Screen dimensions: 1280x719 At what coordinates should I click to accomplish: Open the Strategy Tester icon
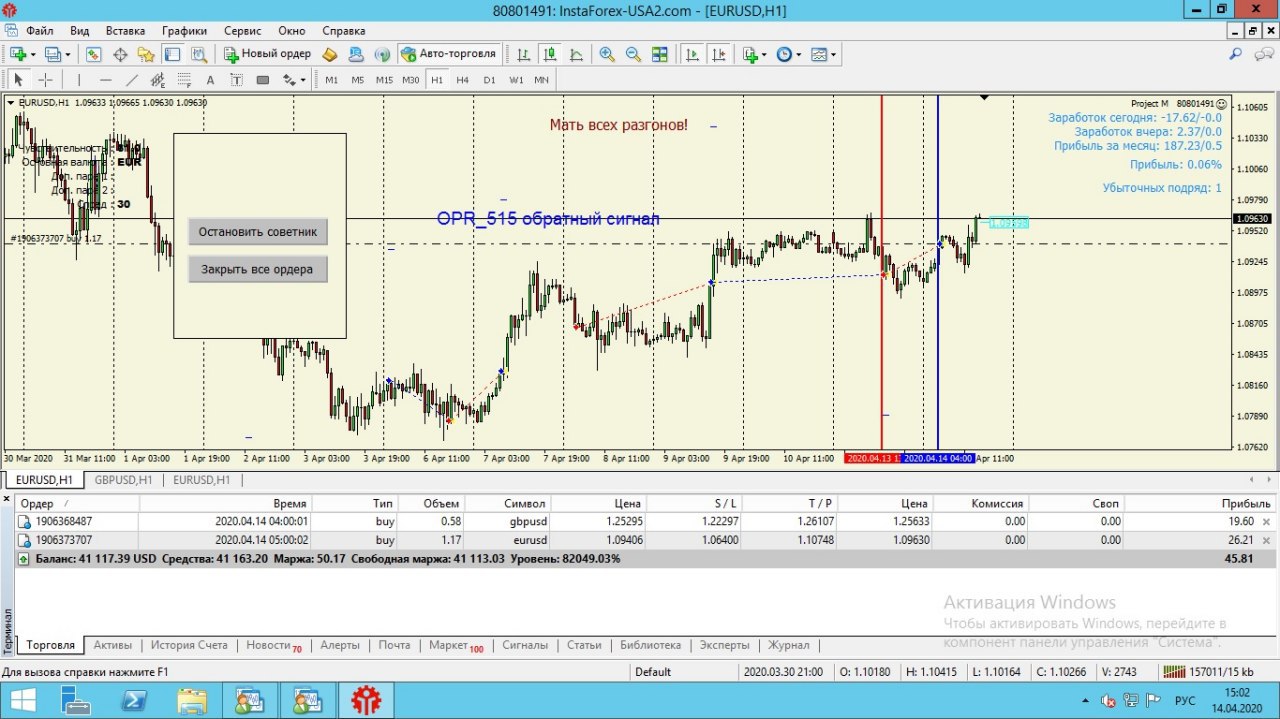[198, 54]
